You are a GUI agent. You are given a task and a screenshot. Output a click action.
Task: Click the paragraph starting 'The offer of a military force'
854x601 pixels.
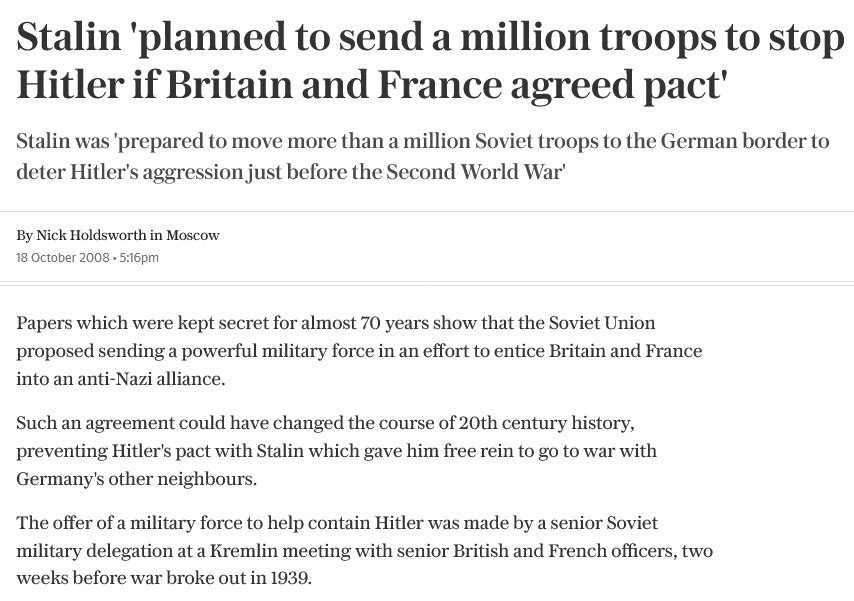[364, 550]
